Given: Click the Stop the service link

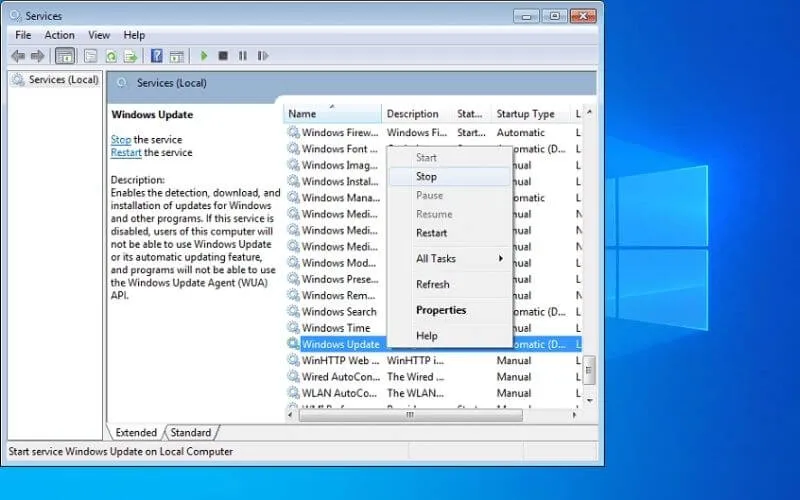Looking at the screenshot, I should (120, 140).
